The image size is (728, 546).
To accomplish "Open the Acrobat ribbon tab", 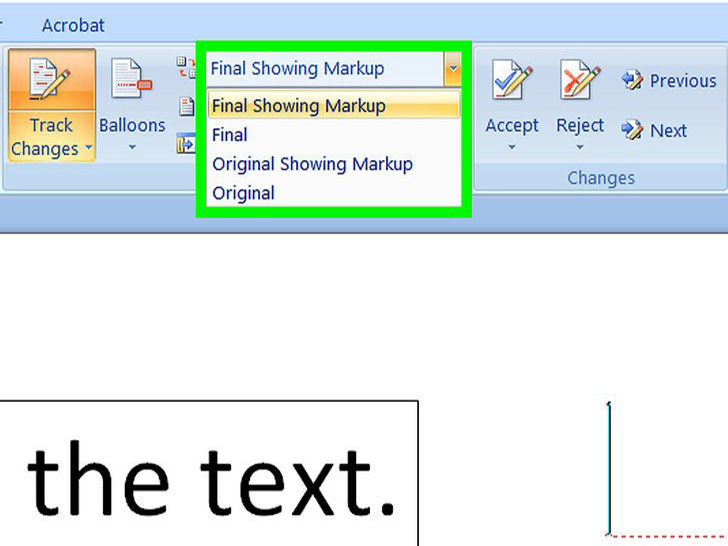I will (x=73, y=26).
